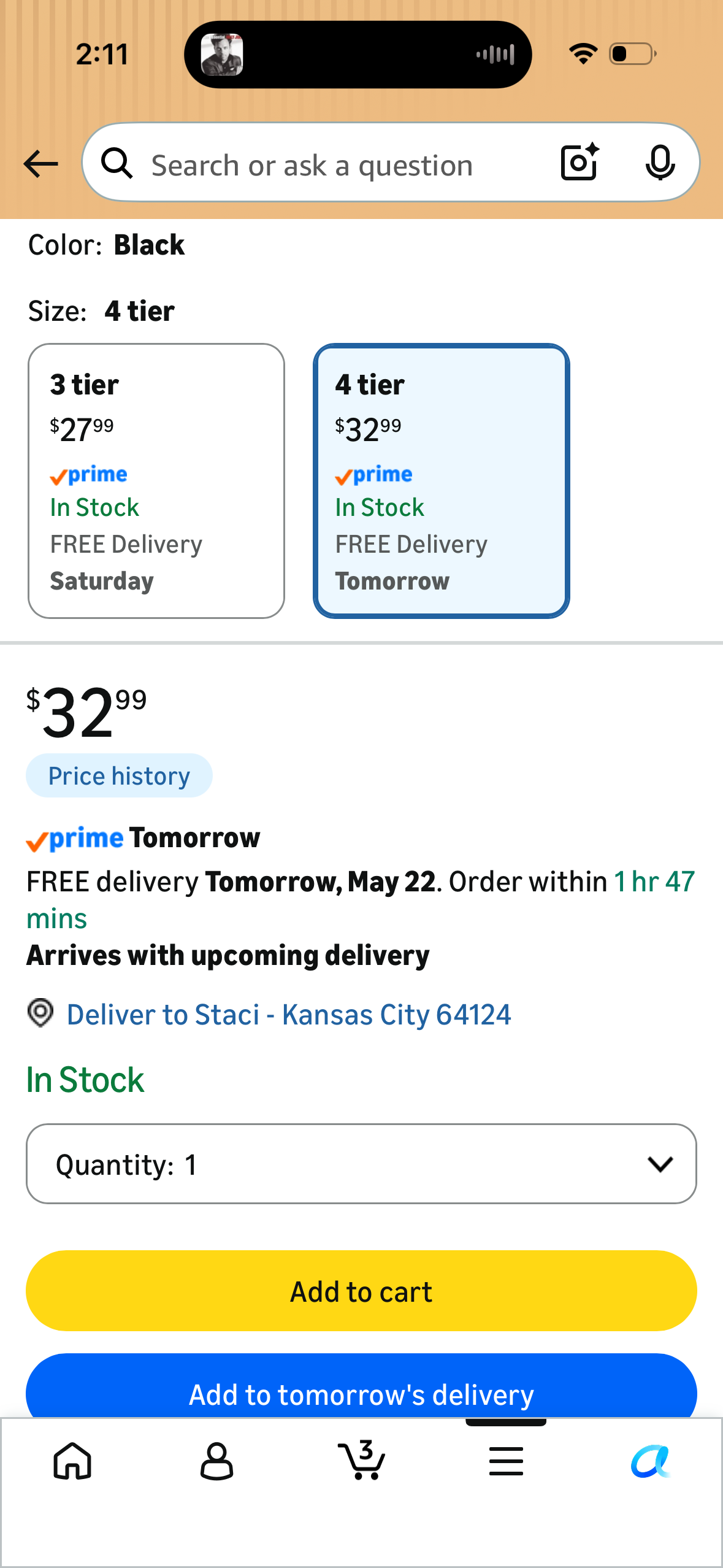
Task: Open camera lens search icon
Action: (580, 163)
